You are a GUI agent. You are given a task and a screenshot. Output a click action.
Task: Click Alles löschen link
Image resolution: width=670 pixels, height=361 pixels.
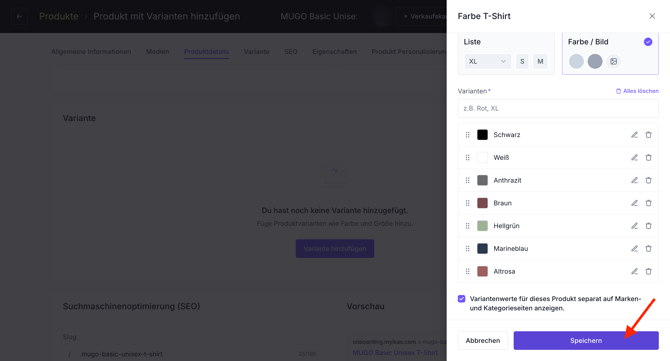point(637,91)
